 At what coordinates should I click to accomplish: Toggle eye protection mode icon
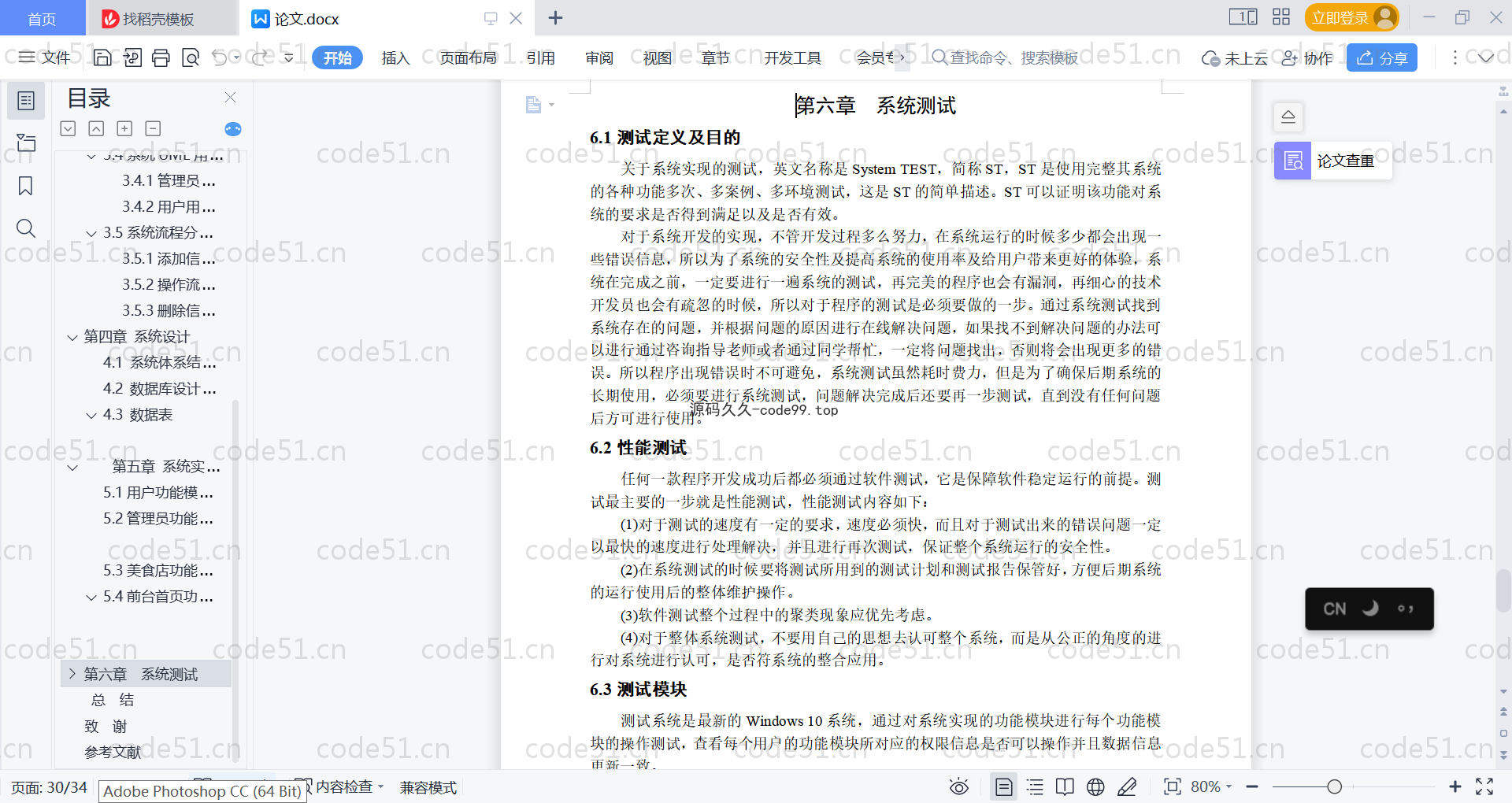tap(959, 786)
